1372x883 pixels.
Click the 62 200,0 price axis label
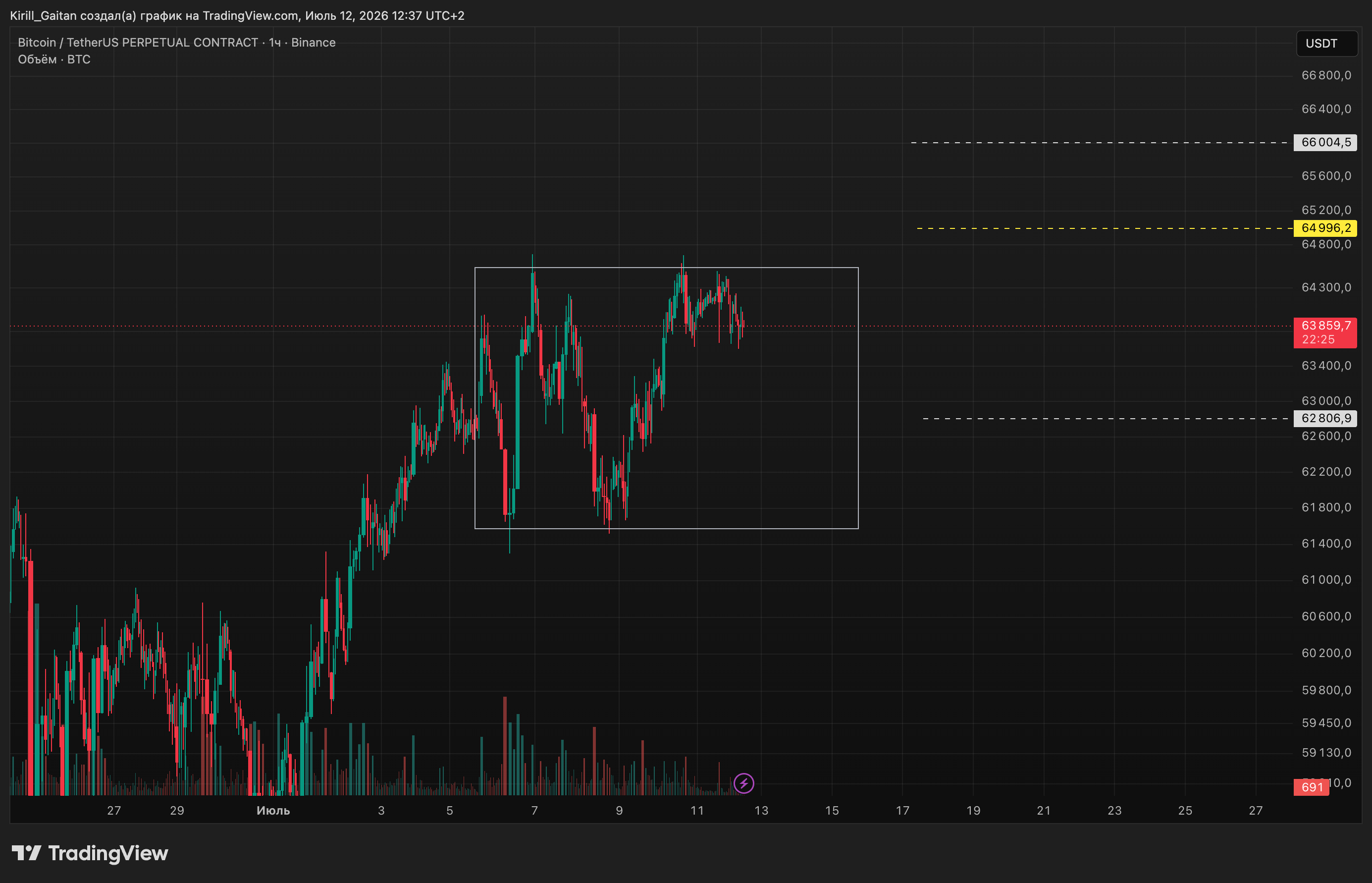(1326, 472)
